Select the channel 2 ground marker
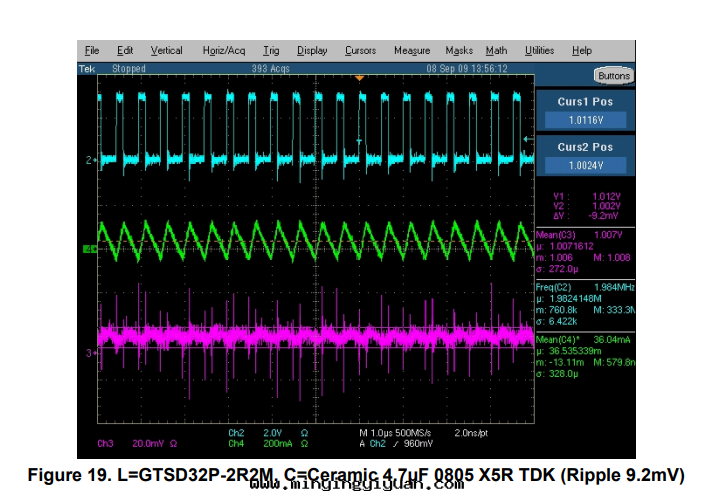The width and height of the screenshot is (717, 501). pos(91,159)
